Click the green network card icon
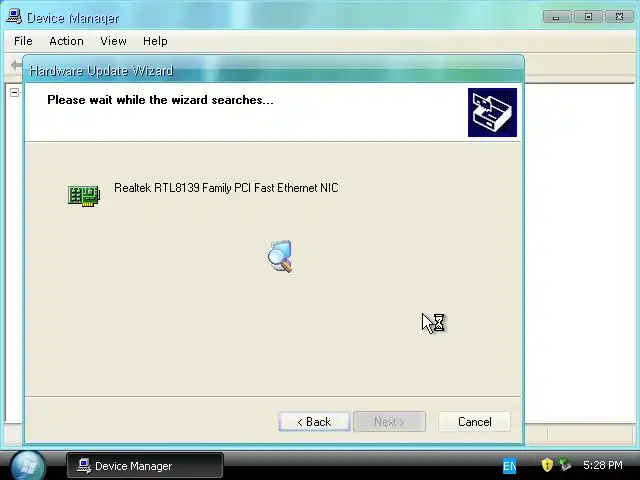Screen dimensions: 640x480 (84, 196)
